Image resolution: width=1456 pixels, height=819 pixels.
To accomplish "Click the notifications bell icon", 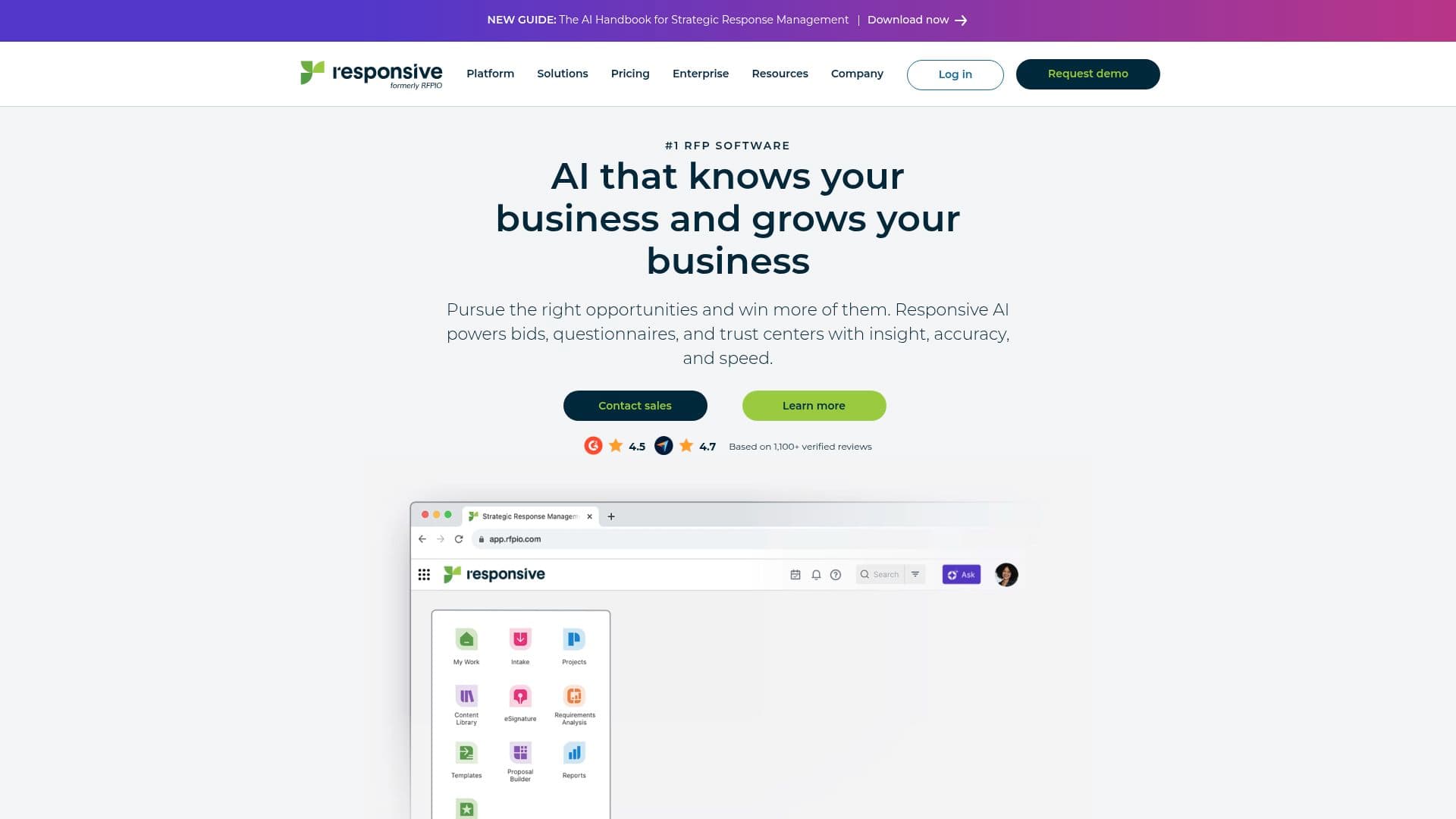I will 815,574.
